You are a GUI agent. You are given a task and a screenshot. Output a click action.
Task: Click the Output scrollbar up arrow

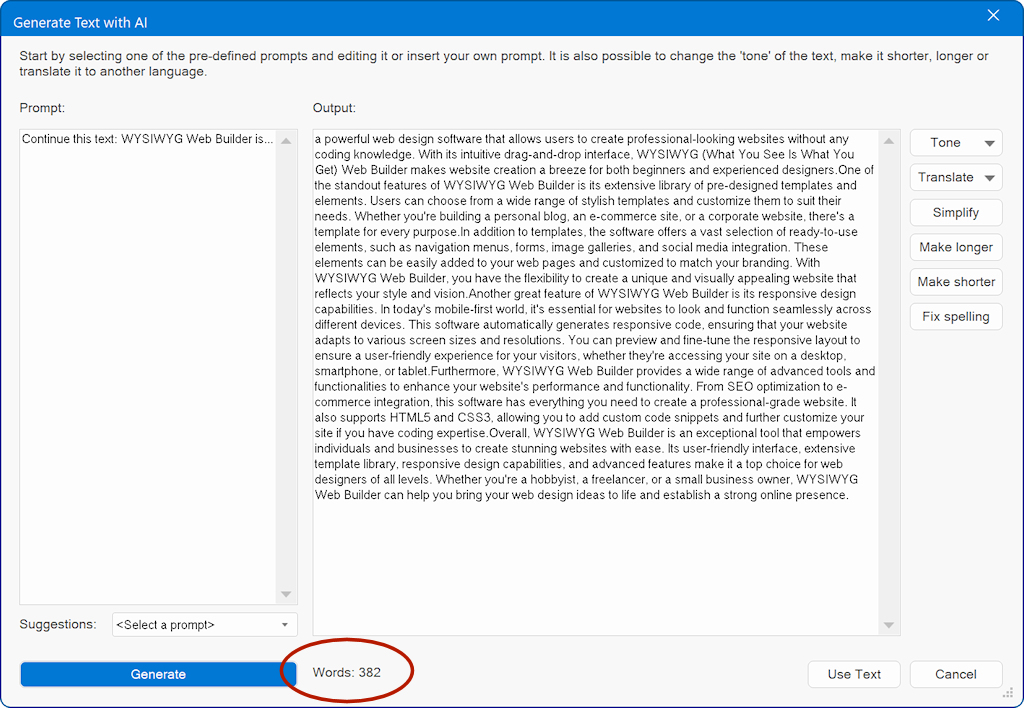click(889, 140)
